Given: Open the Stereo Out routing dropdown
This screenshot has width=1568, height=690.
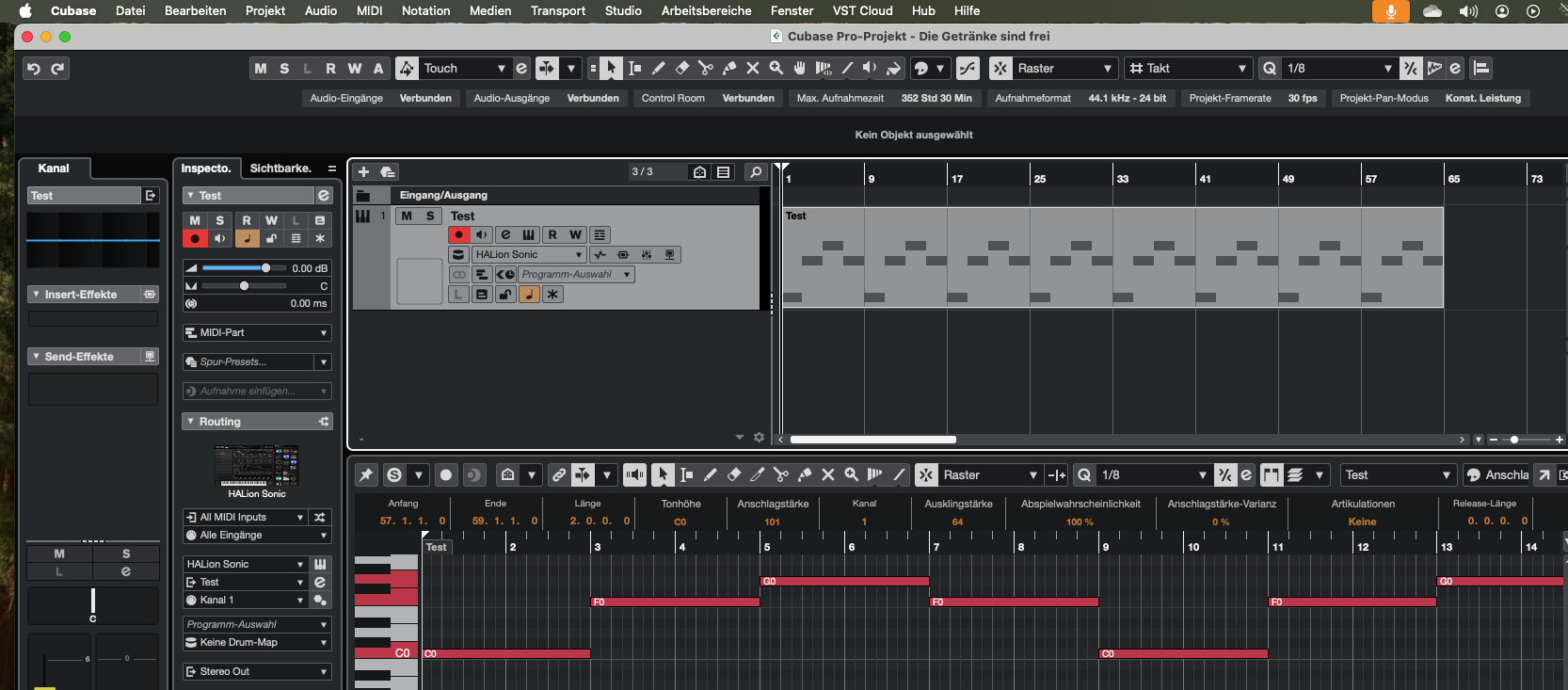Looking at the screenshot, I should (x=257, y=671).
